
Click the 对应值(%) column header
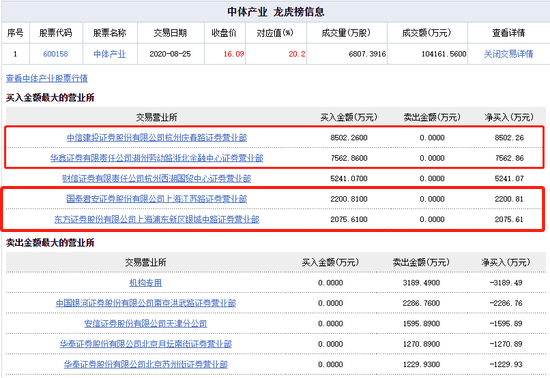coord(275,33)
